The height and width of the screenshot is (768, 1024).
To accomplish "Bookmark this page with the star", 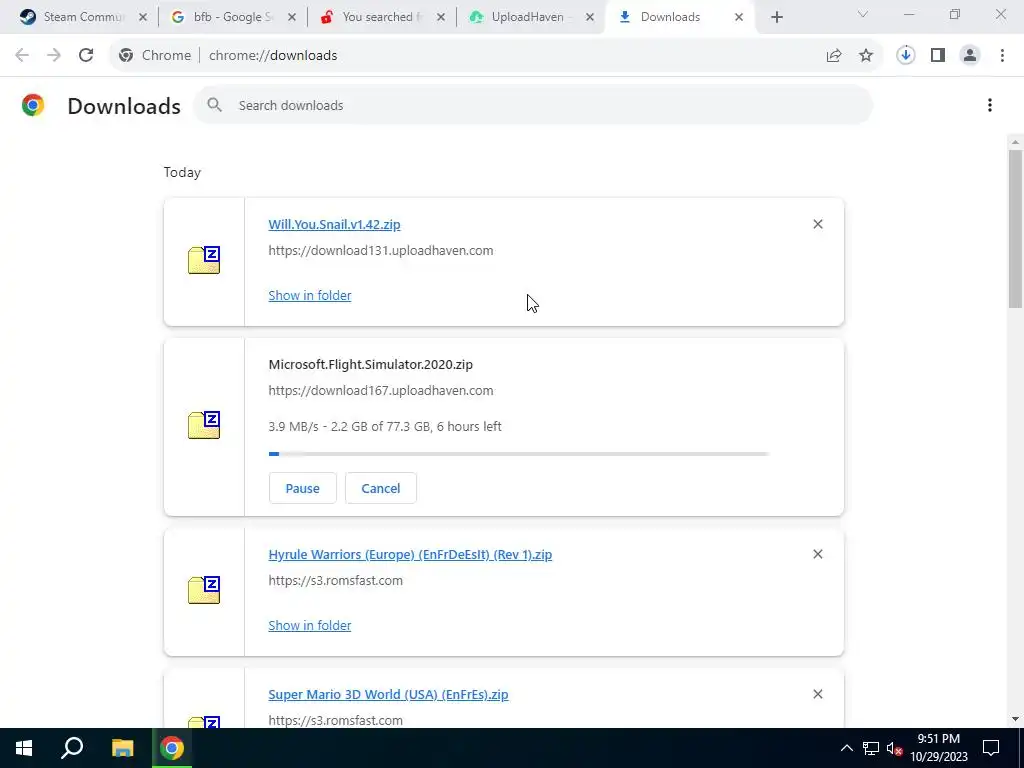I will pyautogui.click(x=866, y=56).
